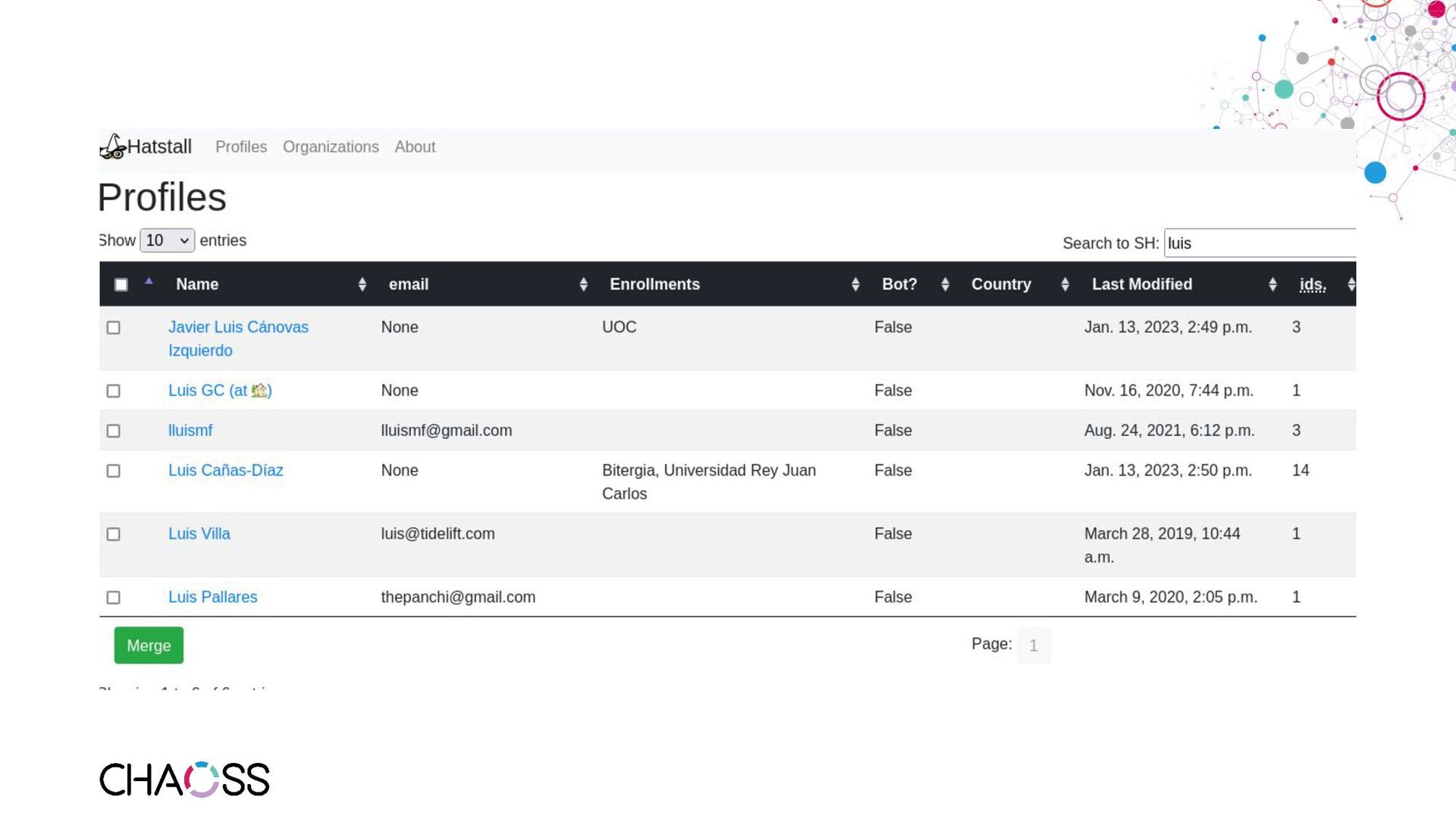The height and width of the screenshot is (819, 1456).
Task: Click the Hatstall hat logo icon
Action: click(x=112, y=146)
